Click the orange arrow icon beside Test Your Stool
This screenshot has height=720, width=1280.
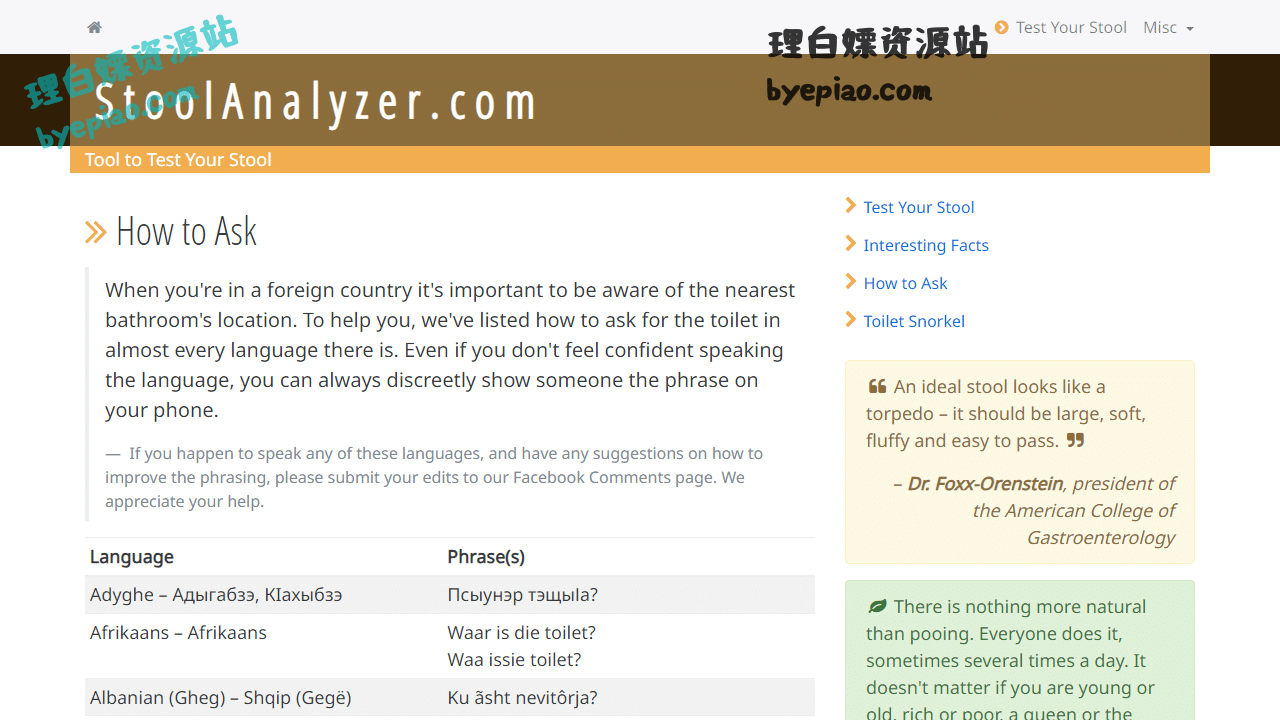click(1001, 27)
